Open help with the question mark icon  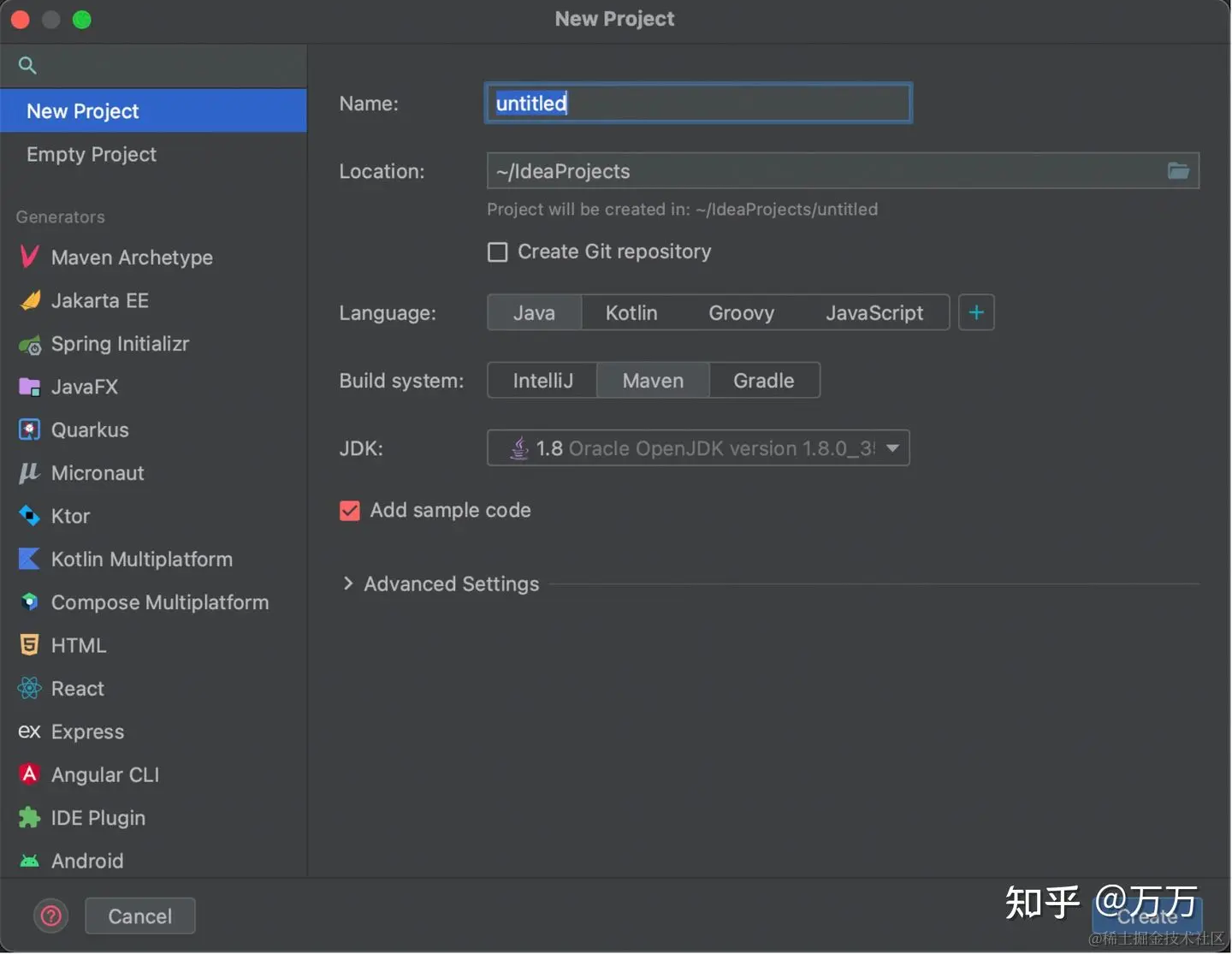point(51,916)
